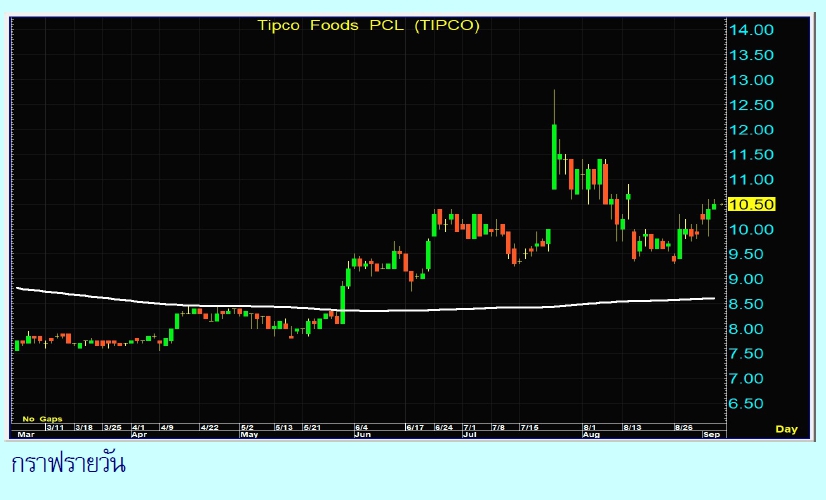
Task: Click the 4/22 date marker
Action: pyautogui.click(x=210, y=427)
